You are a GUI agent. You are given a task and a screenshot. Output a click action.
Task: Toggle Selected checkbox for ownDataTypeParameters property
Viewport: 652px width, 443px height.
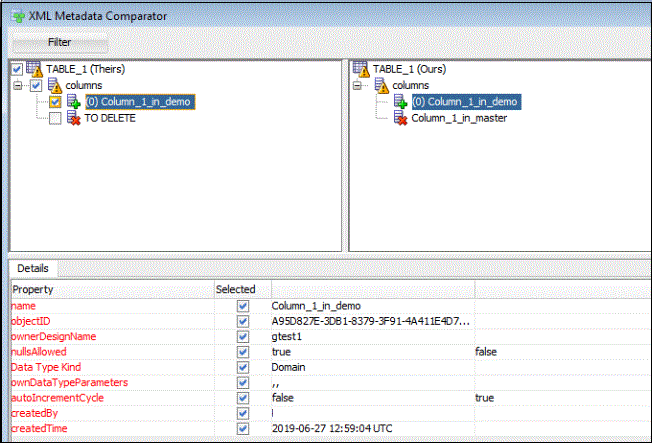243,383
